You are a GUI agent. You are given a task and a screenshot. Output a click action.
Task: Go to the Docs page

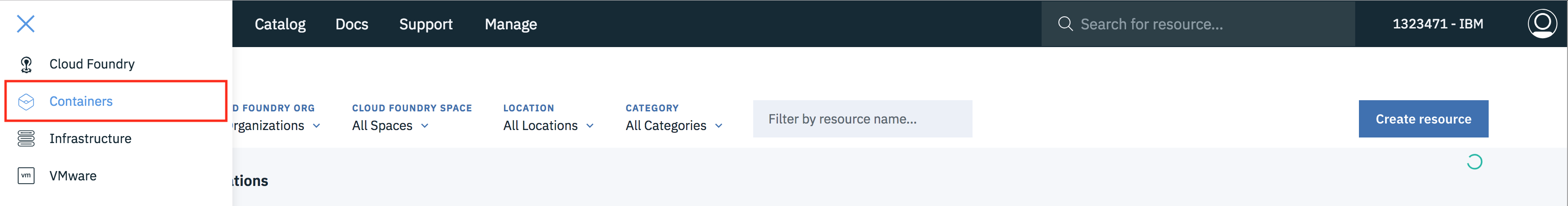(x=352, y=24)
